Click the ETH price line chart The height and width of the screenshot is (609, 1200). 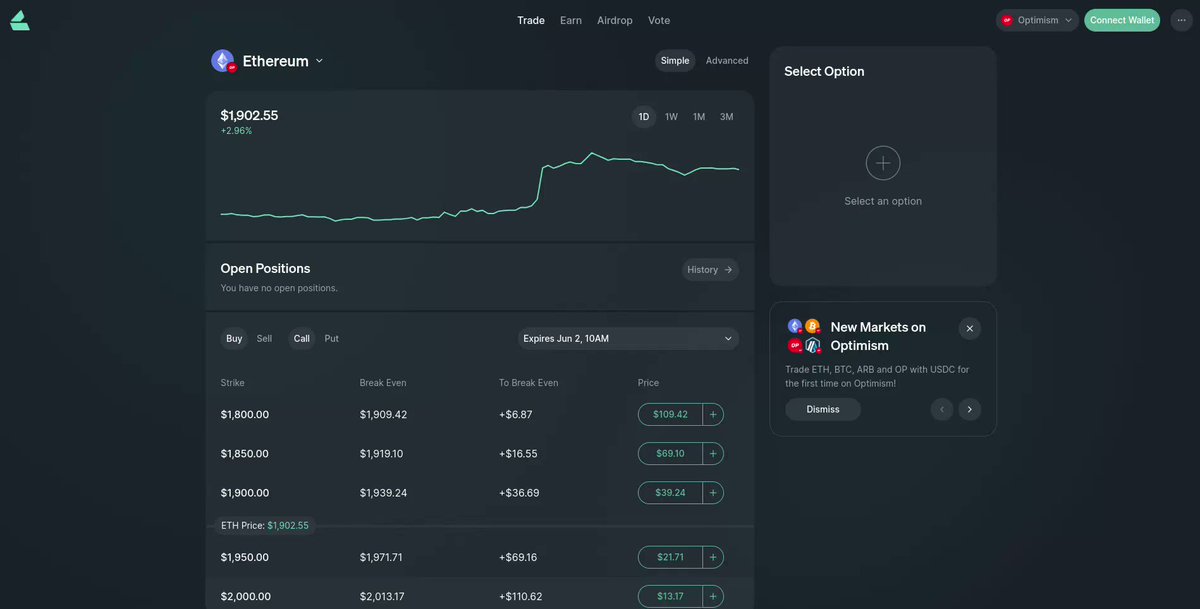(x=480, y=187)
